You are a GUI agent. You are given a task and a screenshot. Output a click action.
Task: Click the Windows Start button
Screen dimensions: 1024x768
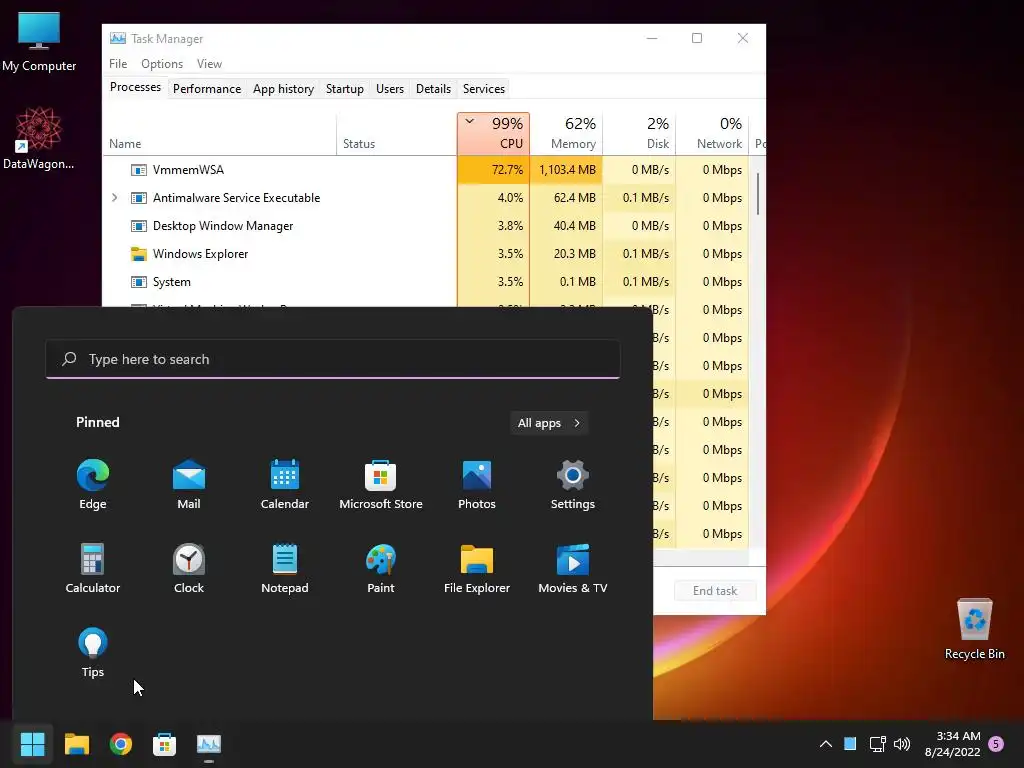(x=33, y=744)
